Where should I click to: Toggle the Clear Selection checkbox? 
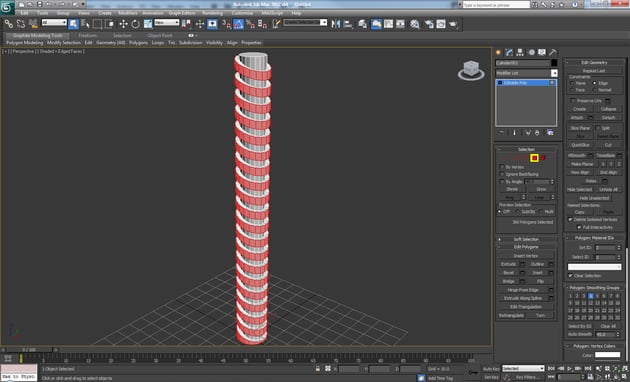[x=570, y=276]
